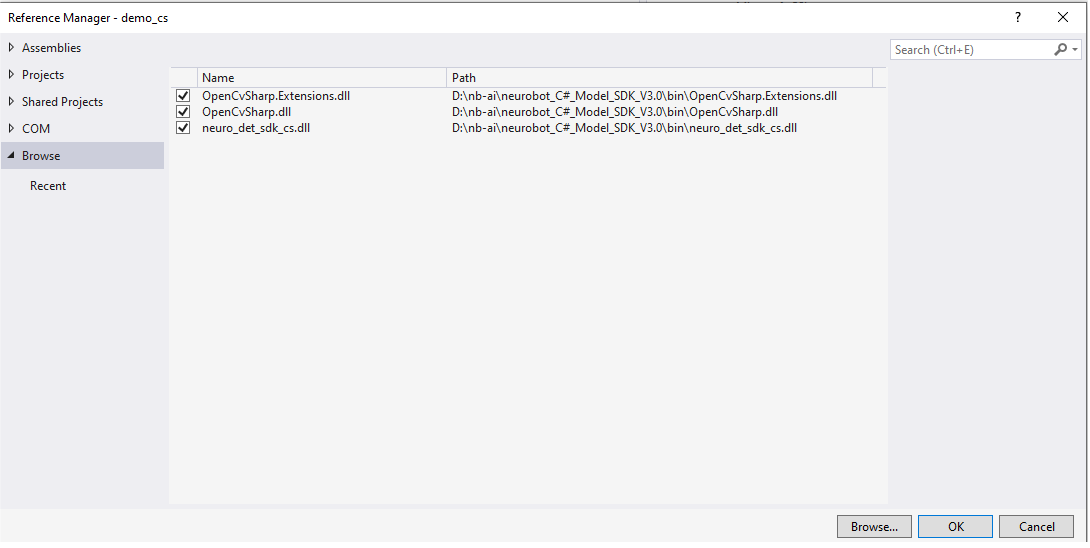Screen dimensions: 1090x548
Task: Click the path ending bin\neuro_det_sdk_cs.dll
Action: (x=624, y=128)
